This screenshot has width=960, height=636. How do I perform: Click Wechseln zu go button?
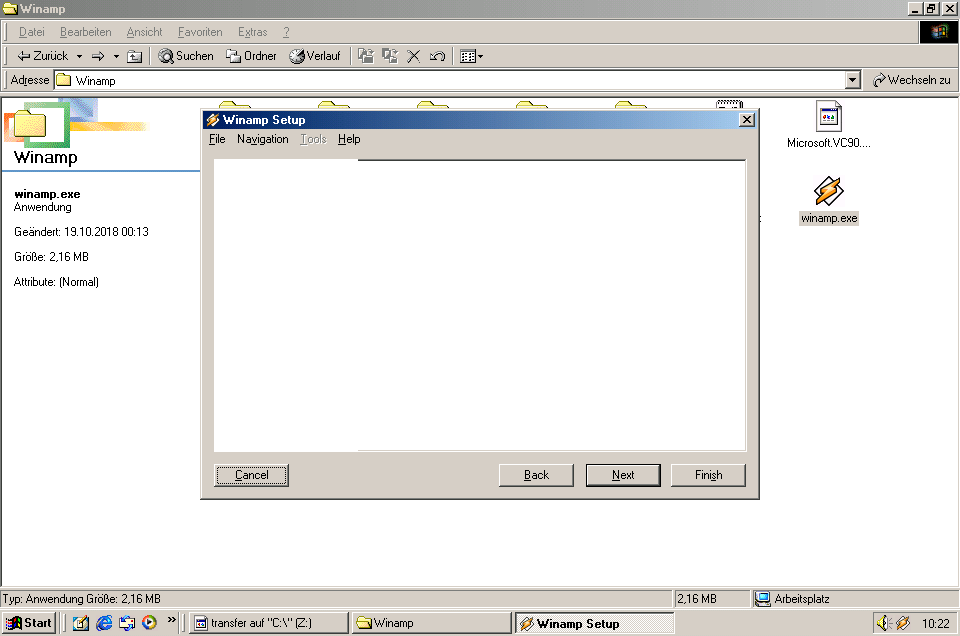(x=912, y=80)
